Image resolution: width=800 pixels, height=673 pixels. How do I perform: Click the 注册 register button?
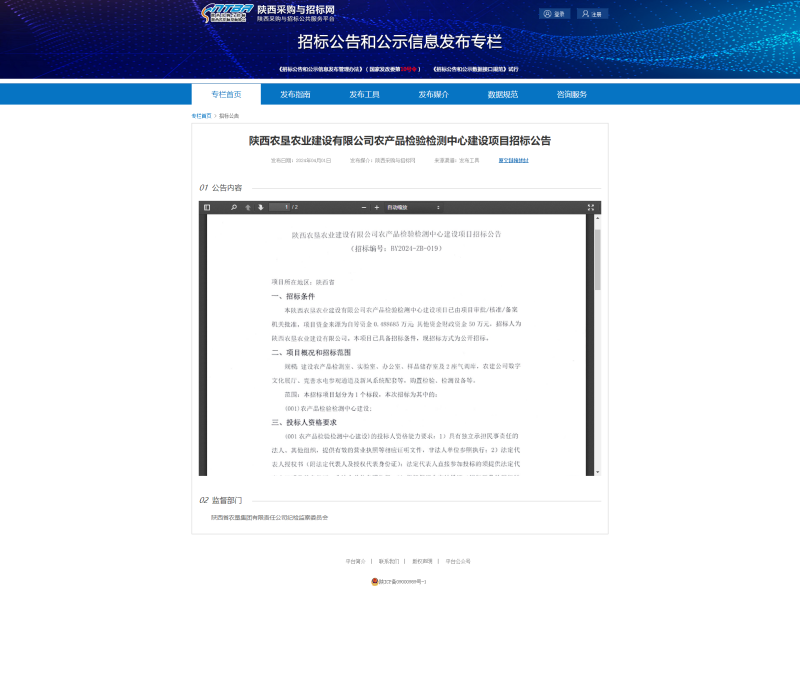[593, 14]
